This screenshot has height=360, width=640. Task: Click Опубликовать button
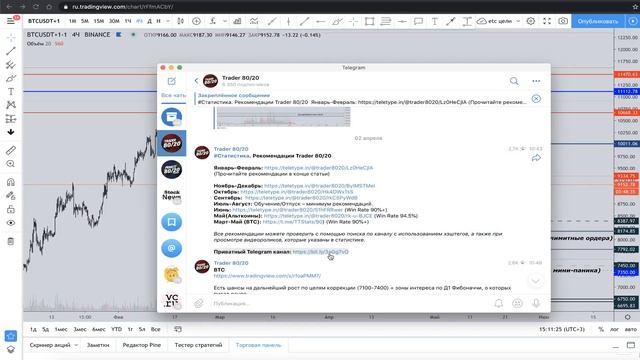pyautogui.click(x=598, y=21)
